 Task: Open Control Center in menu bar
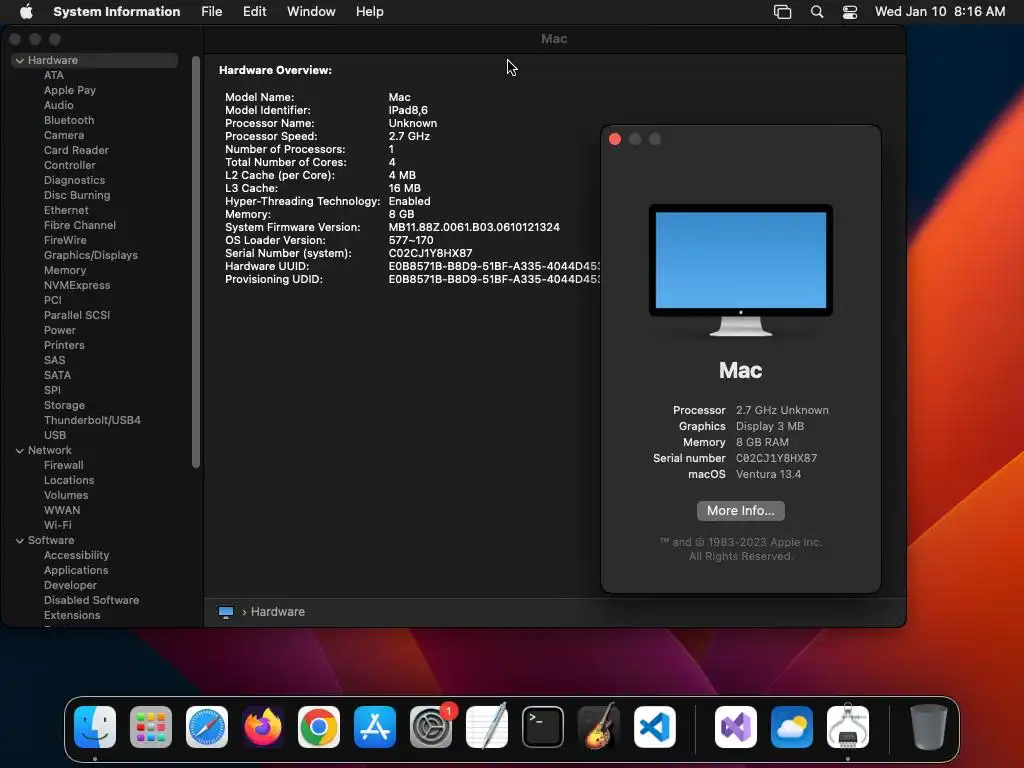tap(850, 12)
